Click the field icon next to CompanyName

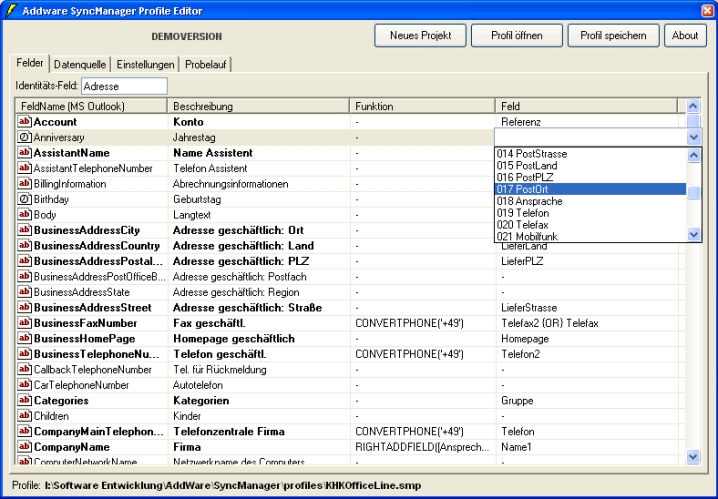coord(25,447)
